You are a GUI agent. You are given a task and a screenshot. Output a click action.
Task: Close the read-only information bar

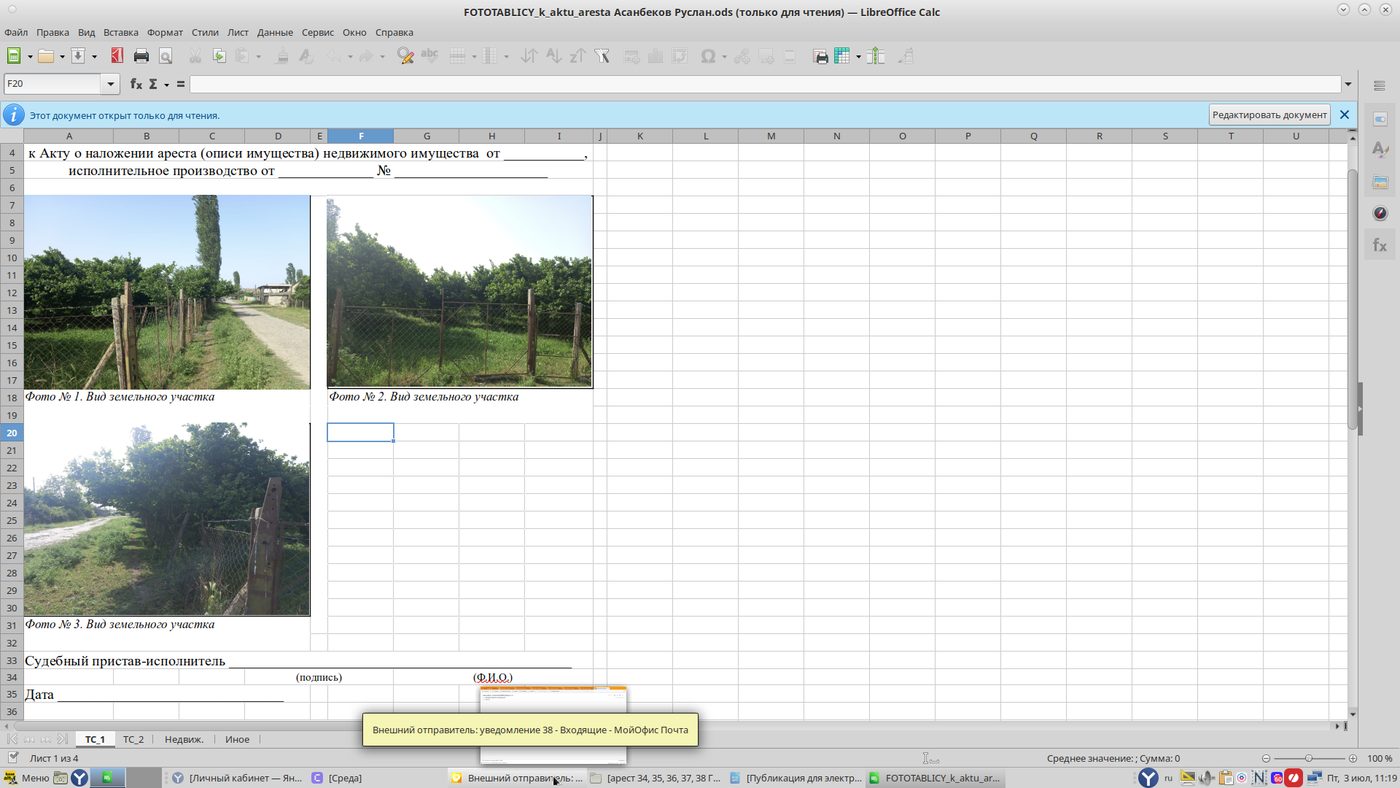point(1344,115)
